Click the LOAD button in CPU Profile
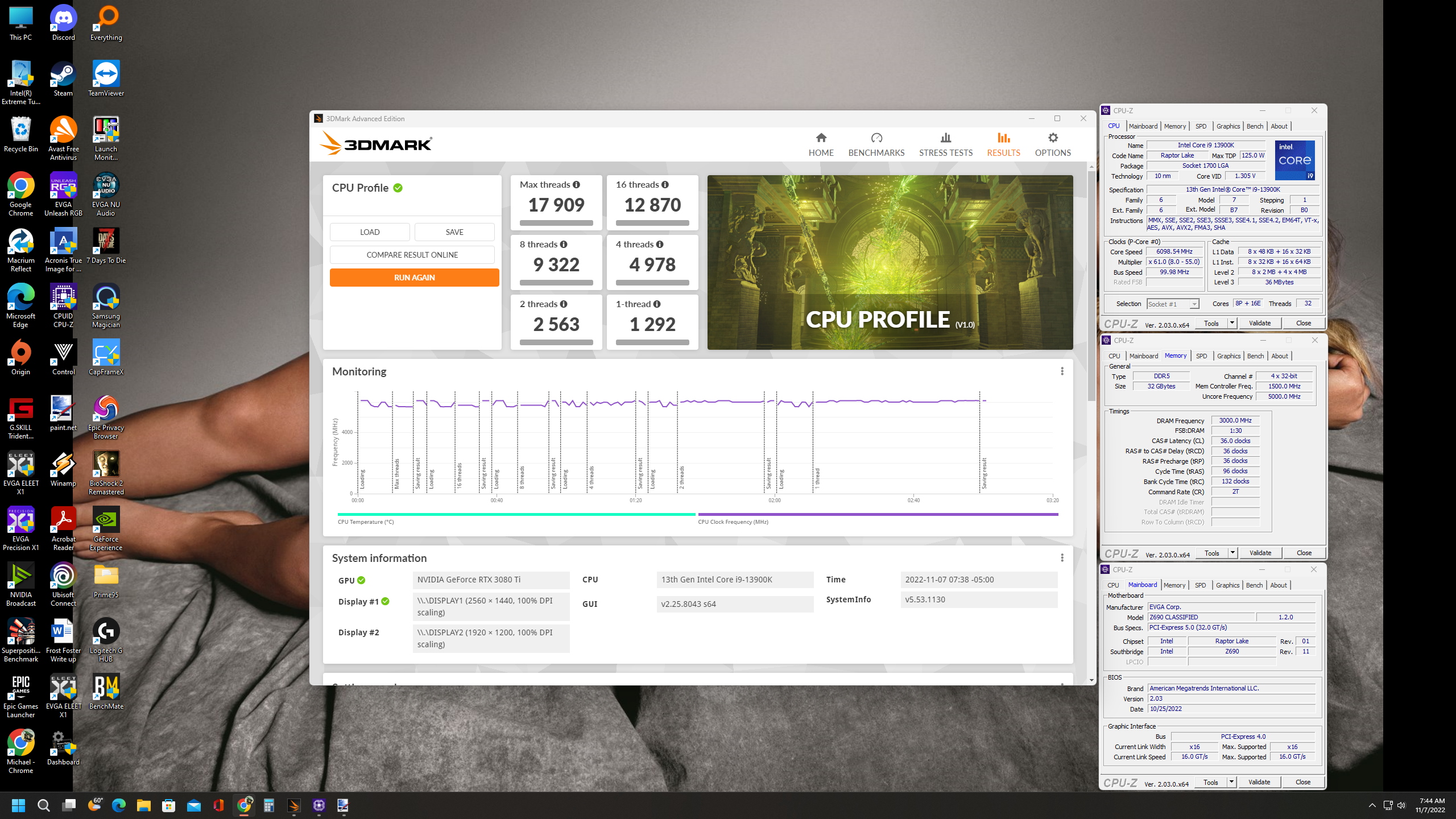This screenshot has height=819, width=1456. click(370, 232)
